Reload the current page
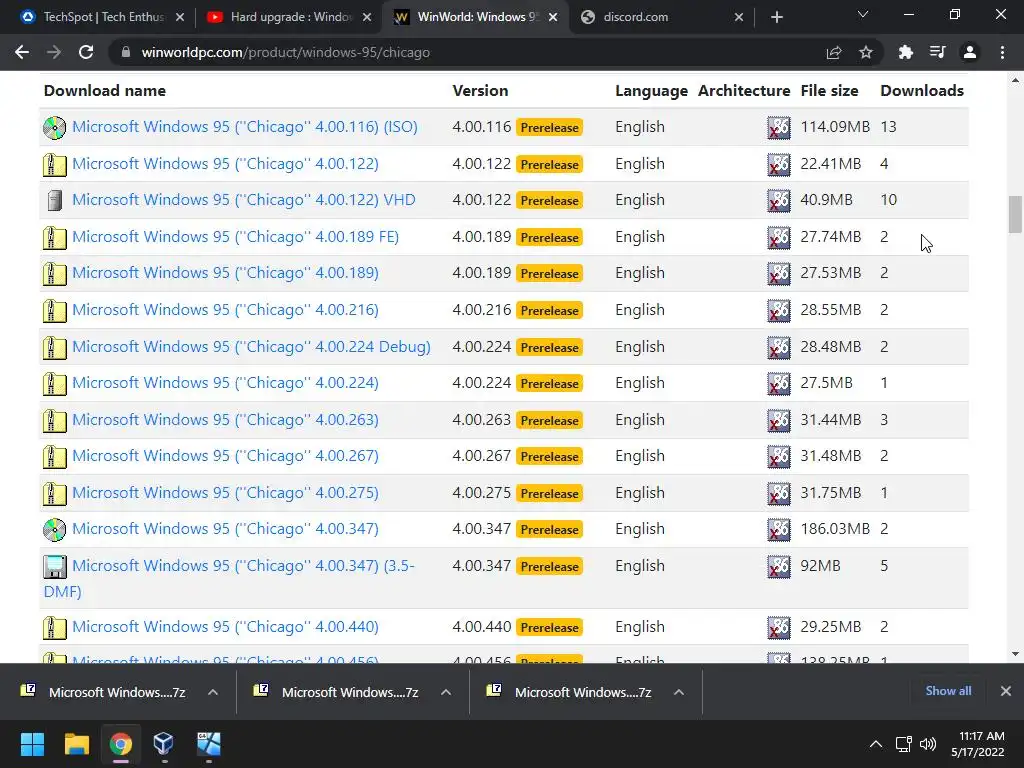Viewport: 1024px width, 768px height. (86, 52)
